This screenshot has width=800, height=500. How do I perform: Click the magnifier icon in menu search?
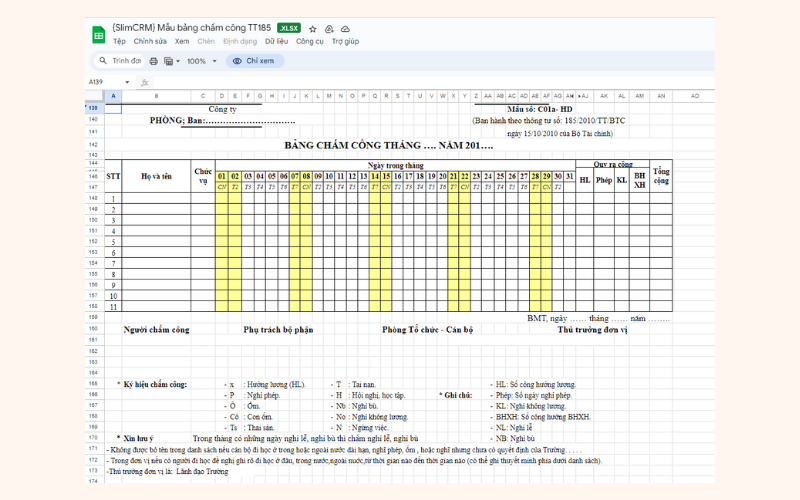[104, 61]
